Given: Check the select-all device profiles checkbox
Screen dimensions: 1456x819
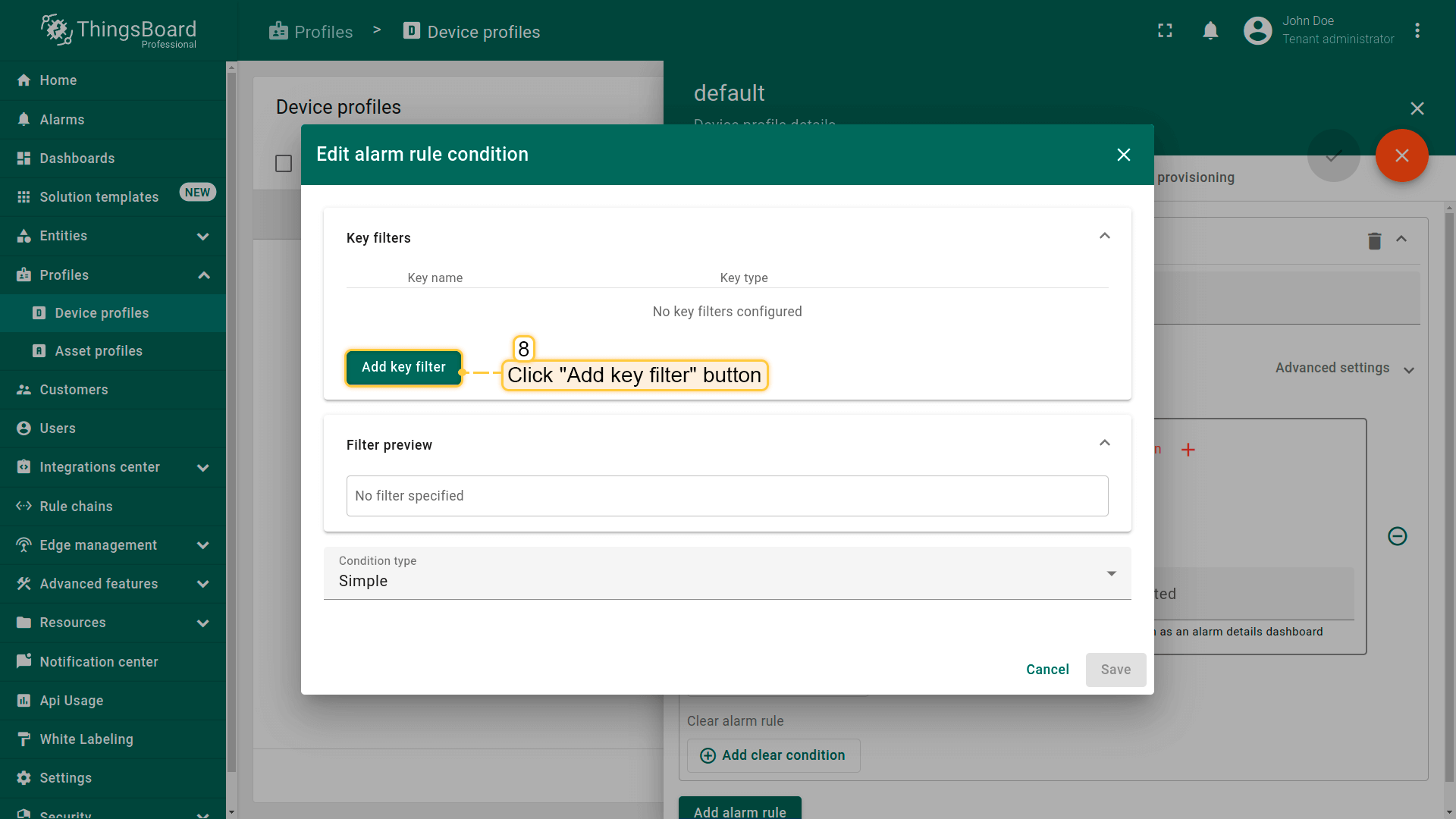Looking at the screenshot, I should 284,164.
